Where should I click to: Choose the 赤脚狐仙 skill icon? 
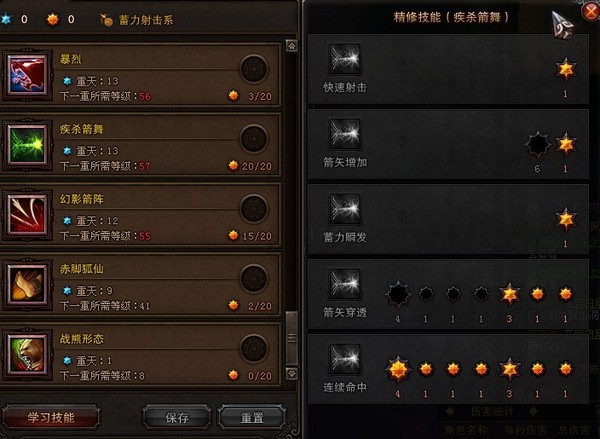click(28, 284)
